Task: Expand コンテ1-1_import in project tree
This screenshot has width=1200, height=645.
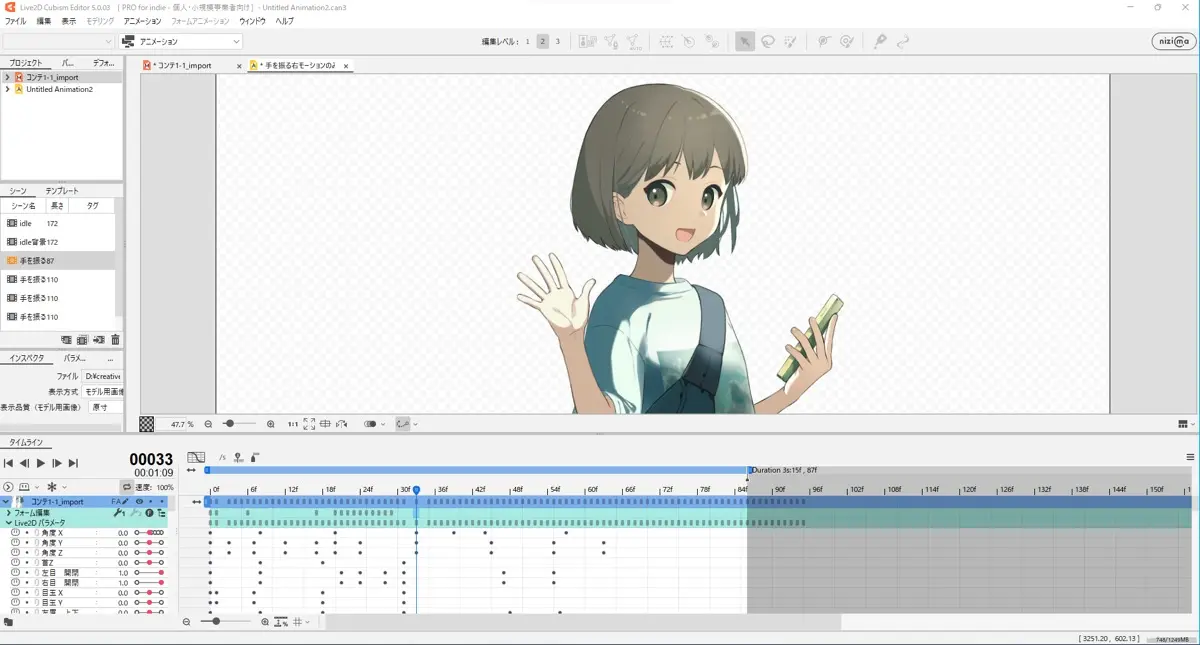Action: point(7,77)
